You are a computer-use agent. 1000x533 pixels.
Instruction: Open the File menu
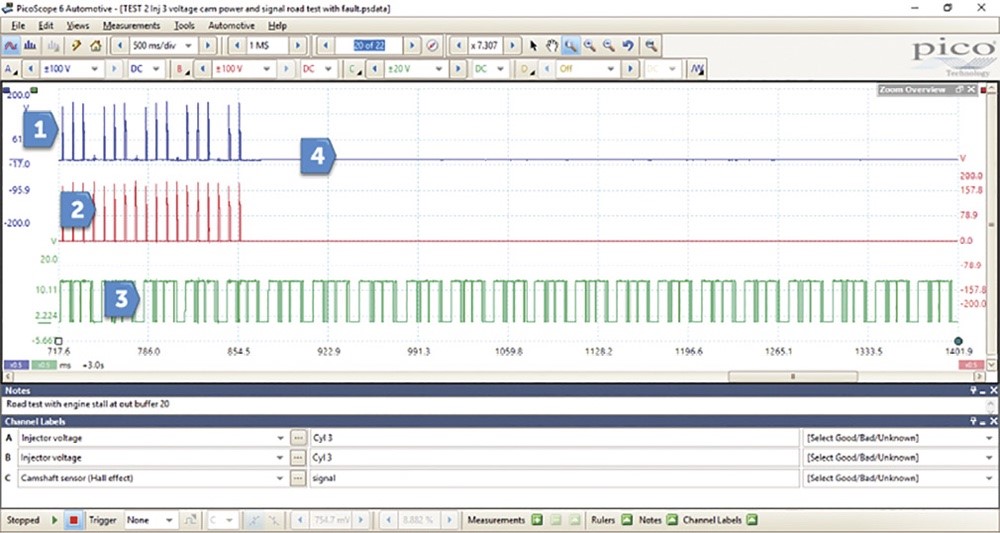18,26
